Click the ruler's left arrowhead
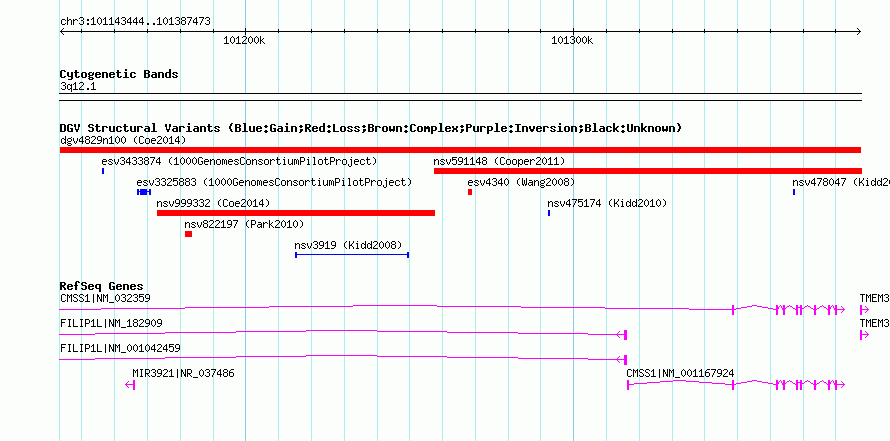Viewport: 890px width, 441px height. 63,32
